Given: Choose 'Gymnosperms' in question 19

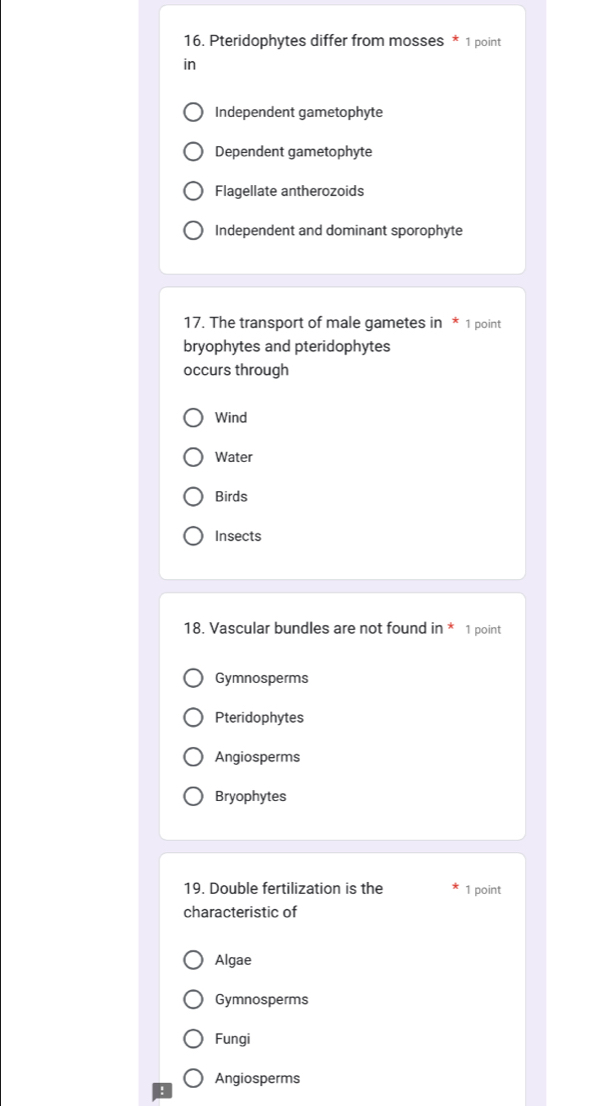Looking at the screenshot, I should point(193,999).
